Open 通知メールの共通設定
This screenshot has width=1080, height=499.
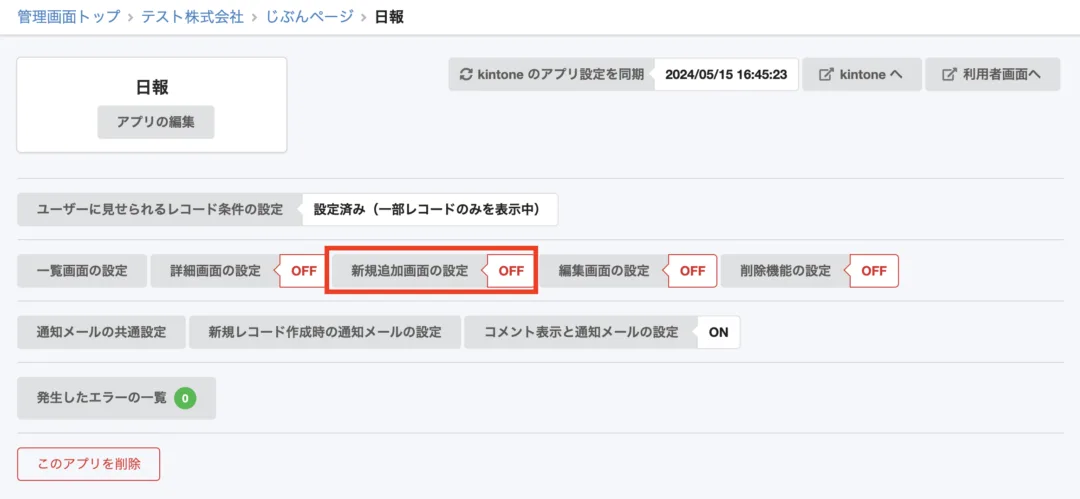(x=101, y=332)
